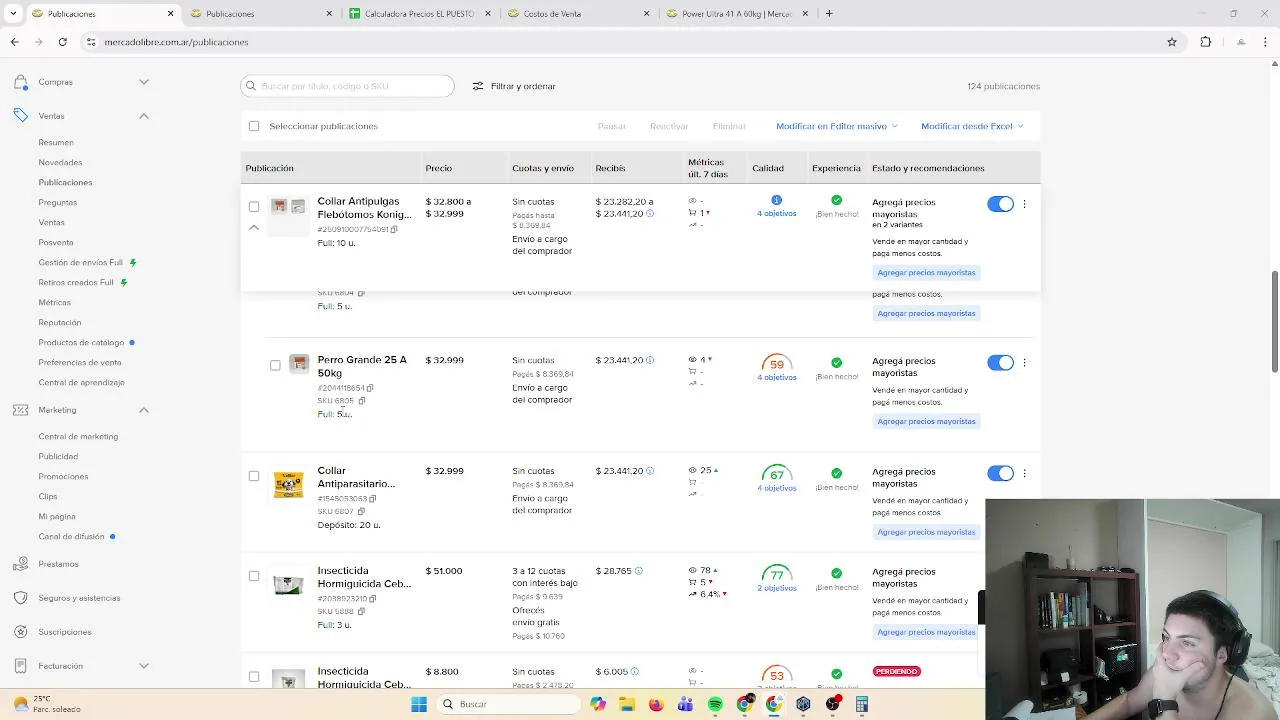Bookmark this page with the star icon

(x=1172, y=42)
